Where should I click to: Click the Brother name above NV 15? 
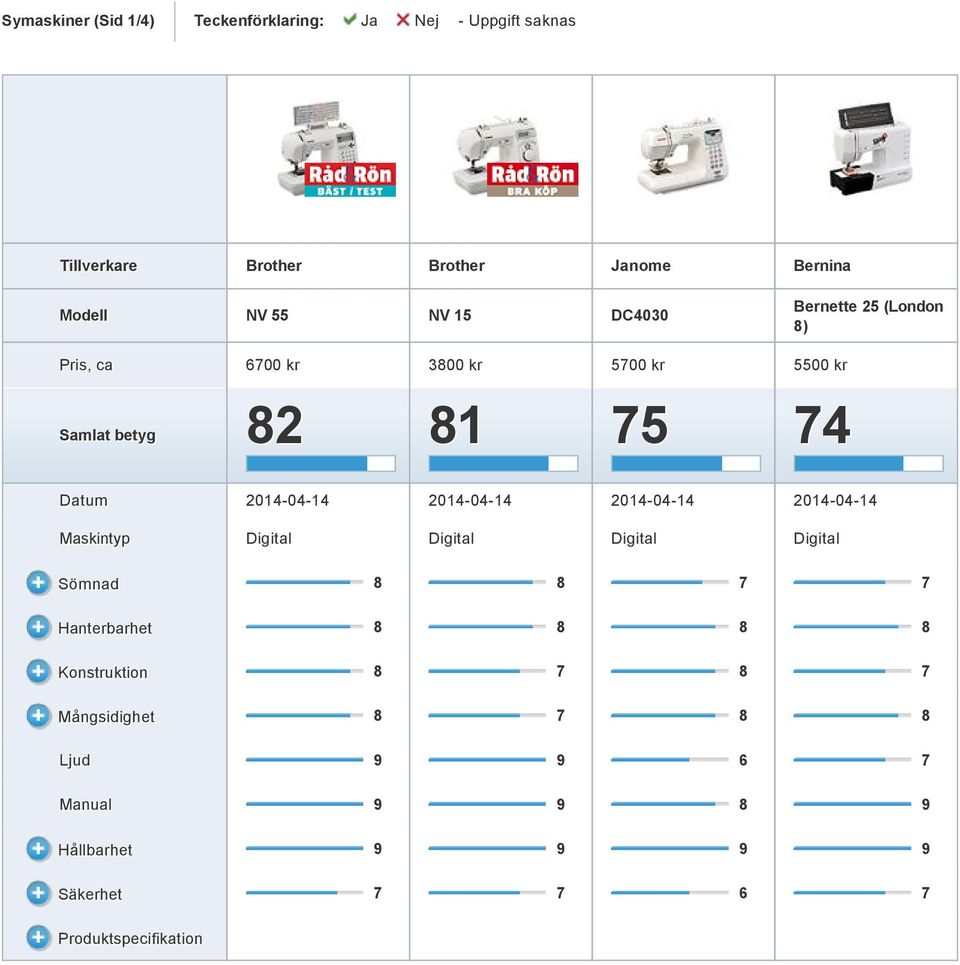click(x=457, y=266)
